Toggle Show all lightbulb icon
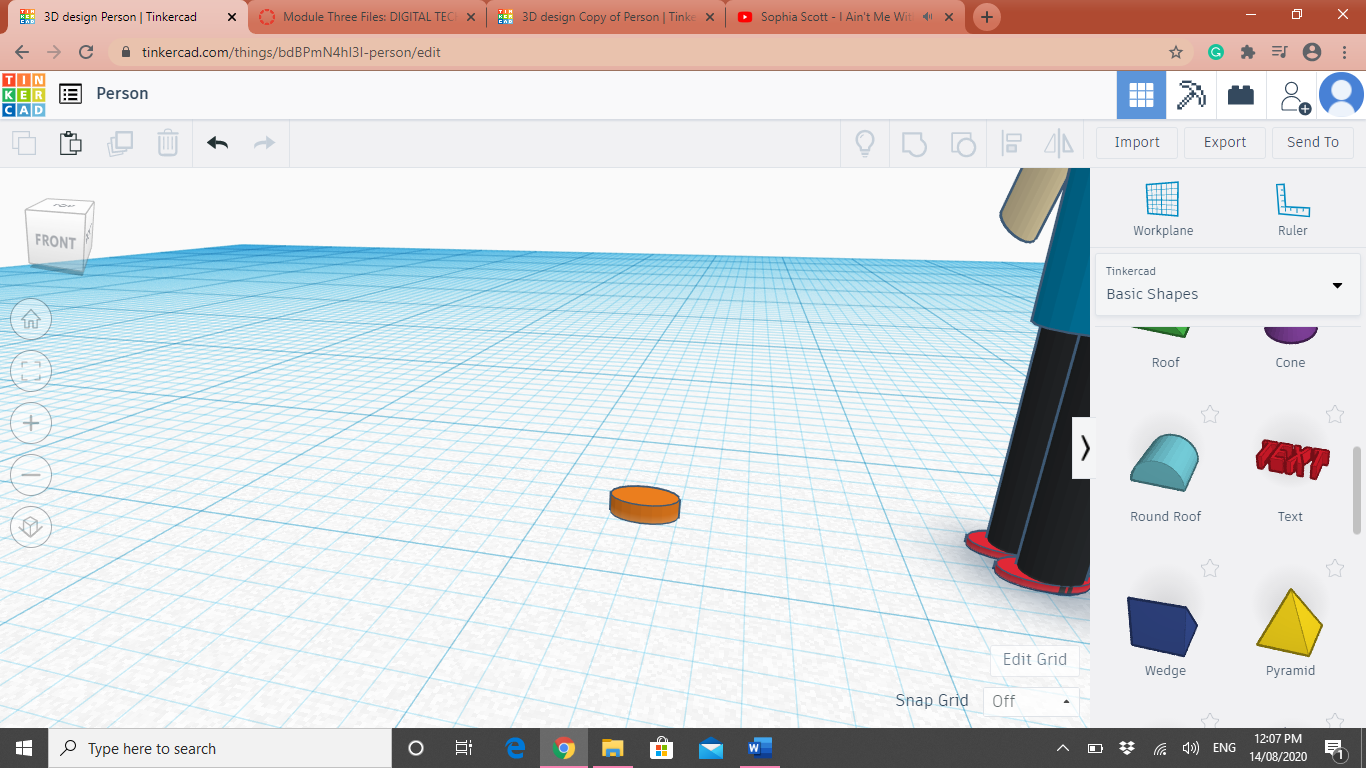Screen dimensions: 1366x768 (865, 144)
